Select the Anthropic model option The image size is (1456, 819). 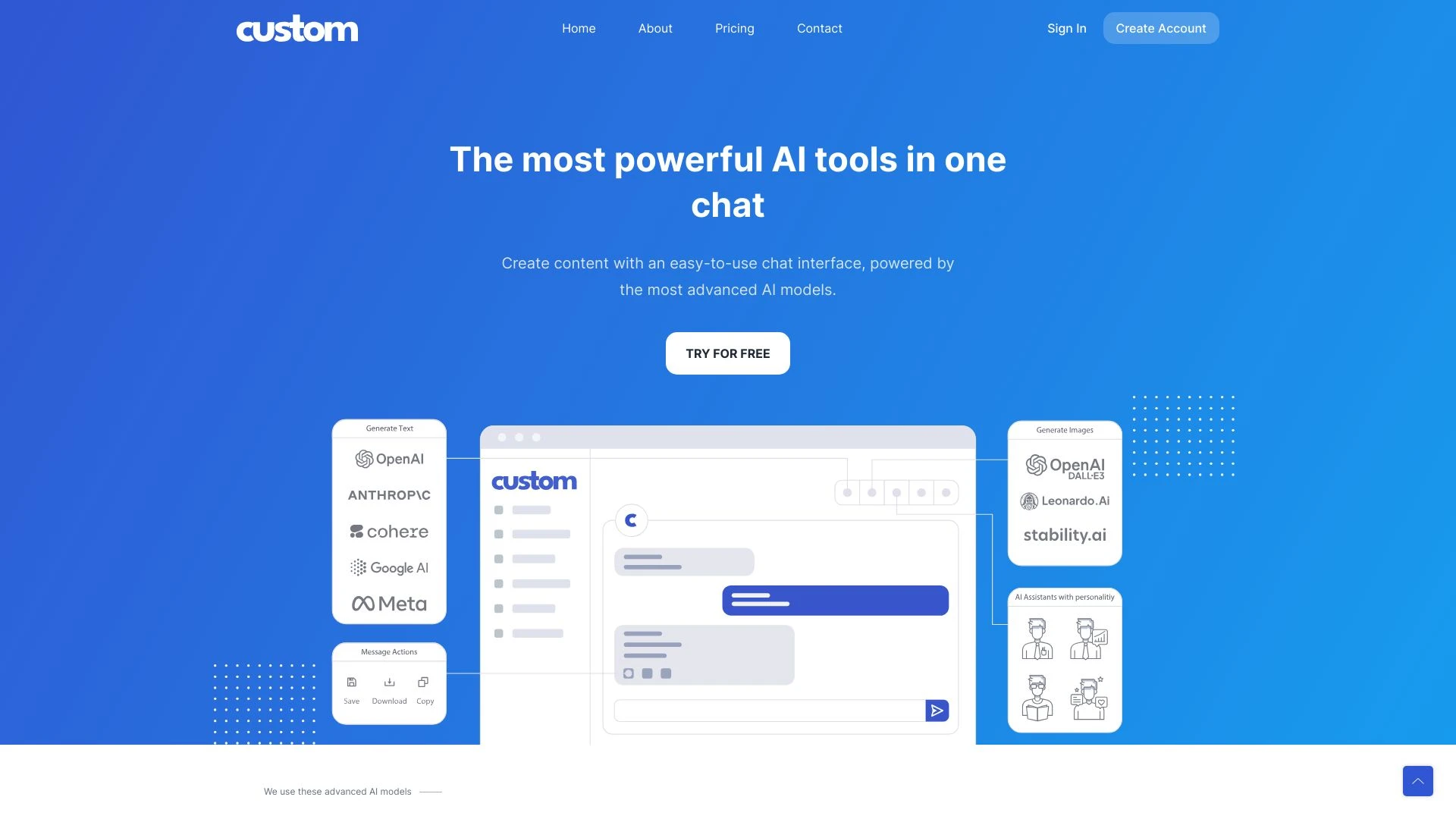(389, 494)
